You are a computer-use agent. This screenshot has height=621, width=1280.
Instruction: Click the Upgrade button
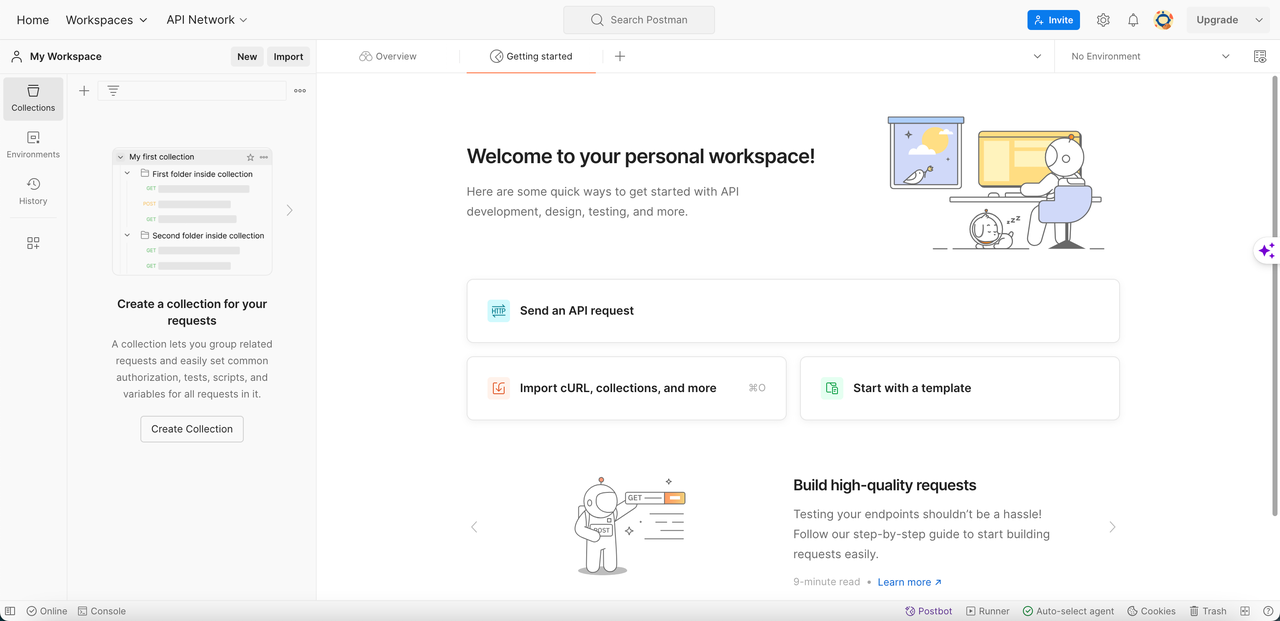pyautogui.click(x=1217, y=20)
